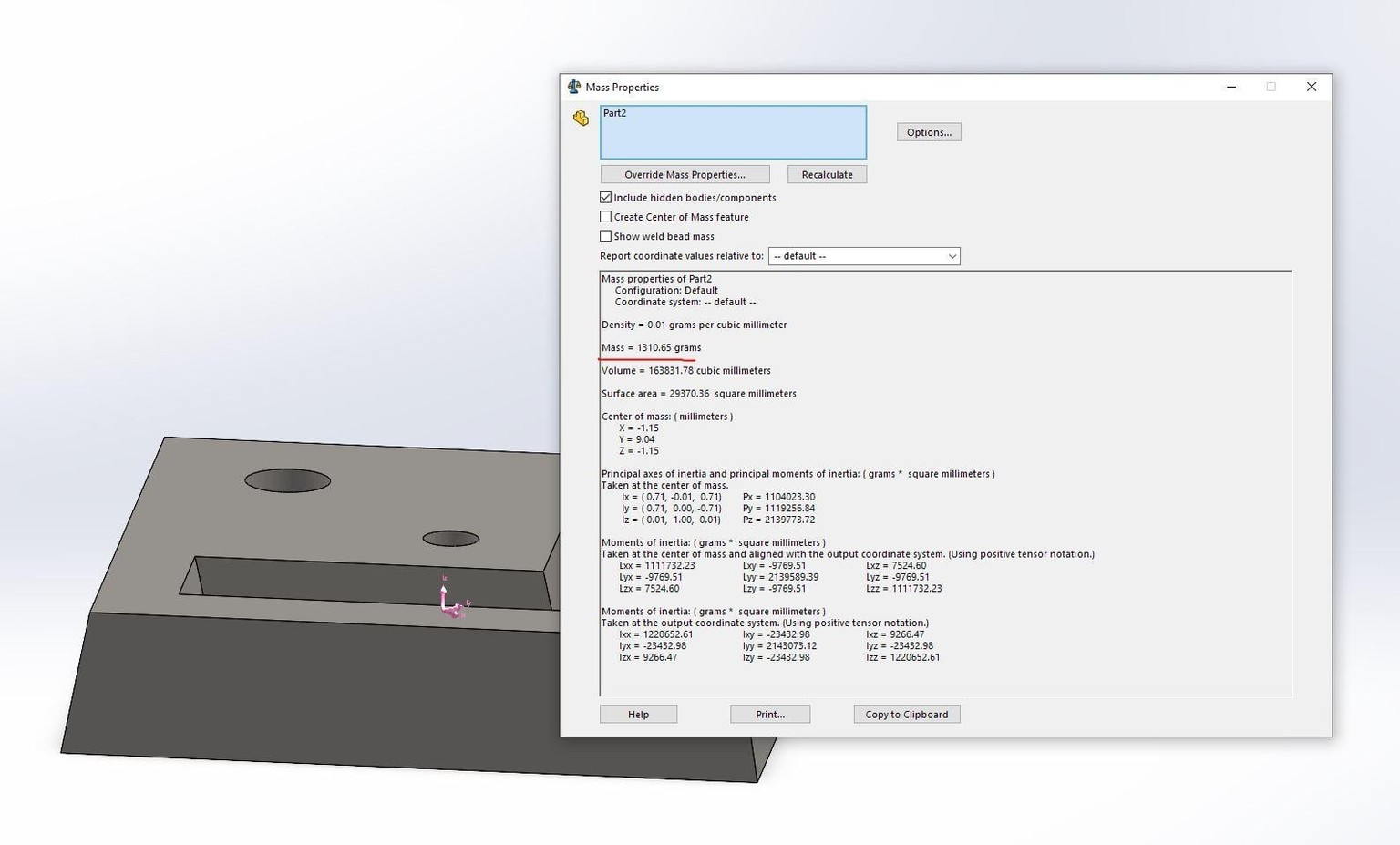Minimize the Mass Properties window

click(x=1231, y=87)
